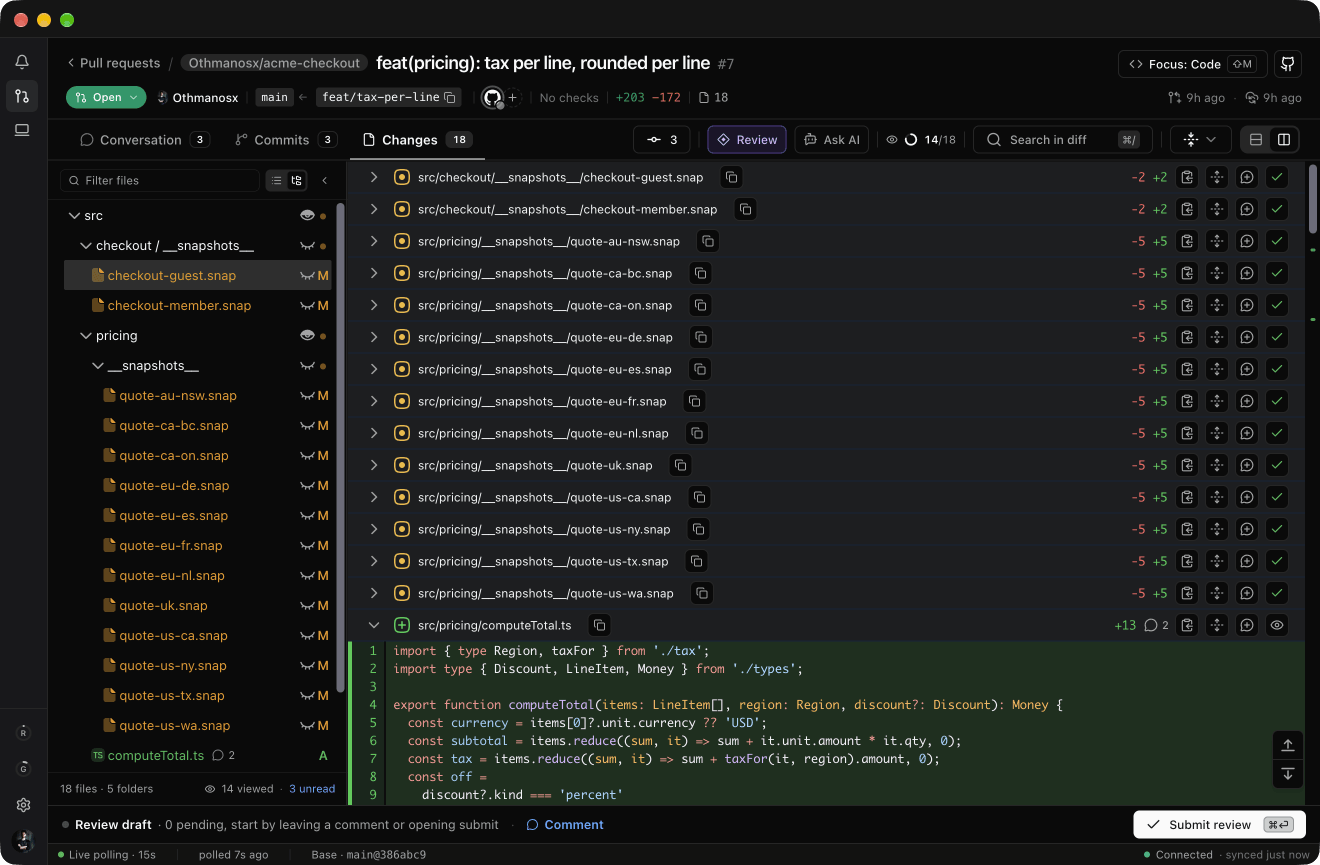Image resolution: width=1320 pixels, height=865 pixels.
Task: Open the notifications bell in left sidebar
Action: [x=22, y=62]
